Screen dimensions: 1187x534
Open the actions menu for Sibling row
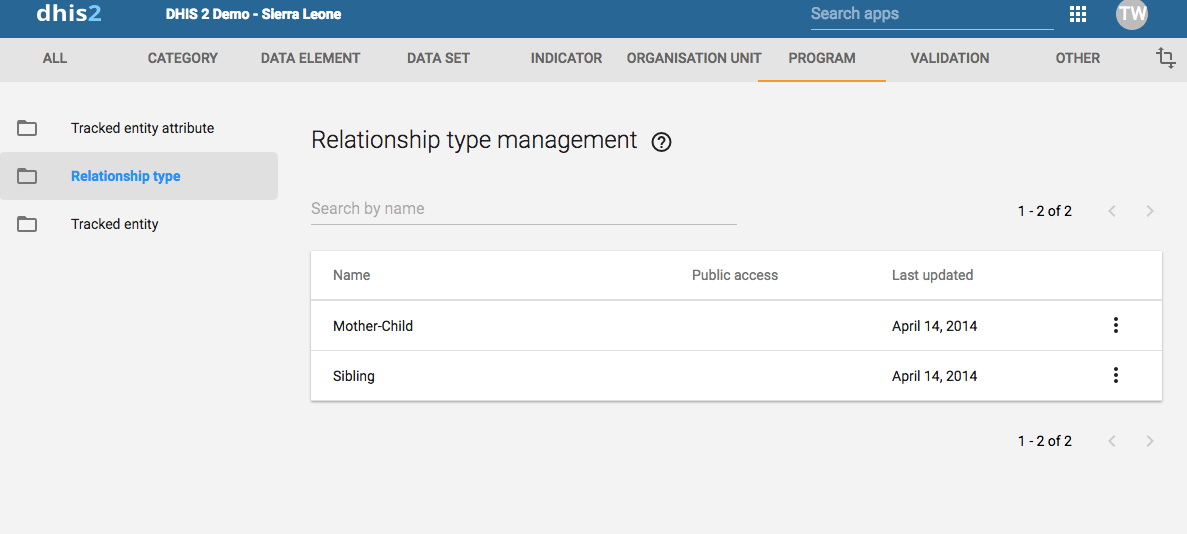pos(1116,376)
